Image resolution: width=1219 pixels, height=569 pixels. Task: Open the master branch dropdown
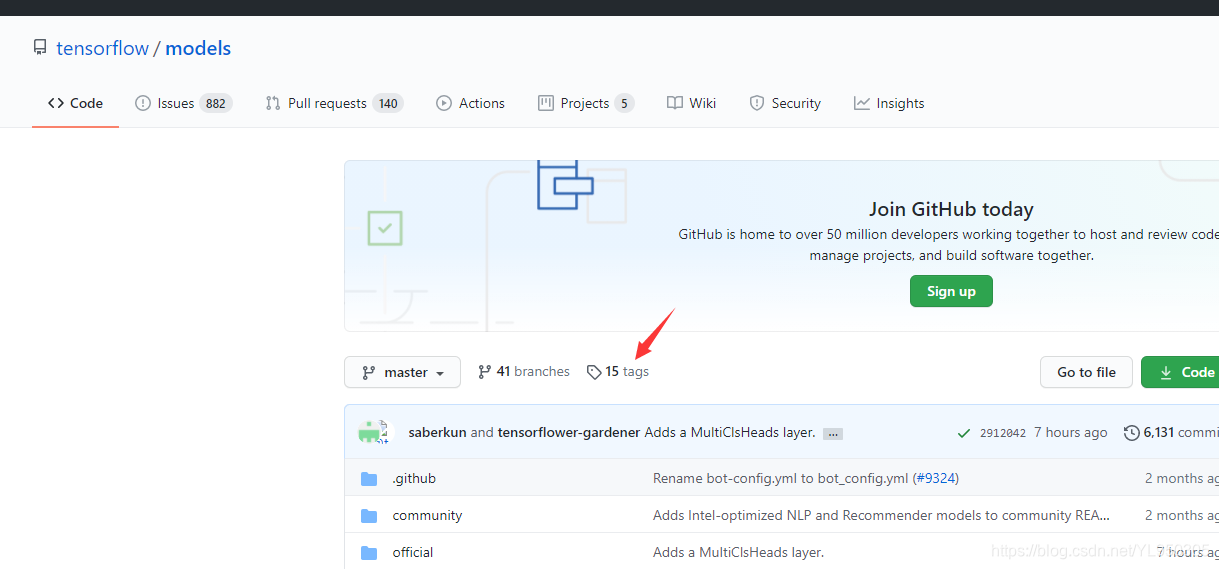[402, 372]
